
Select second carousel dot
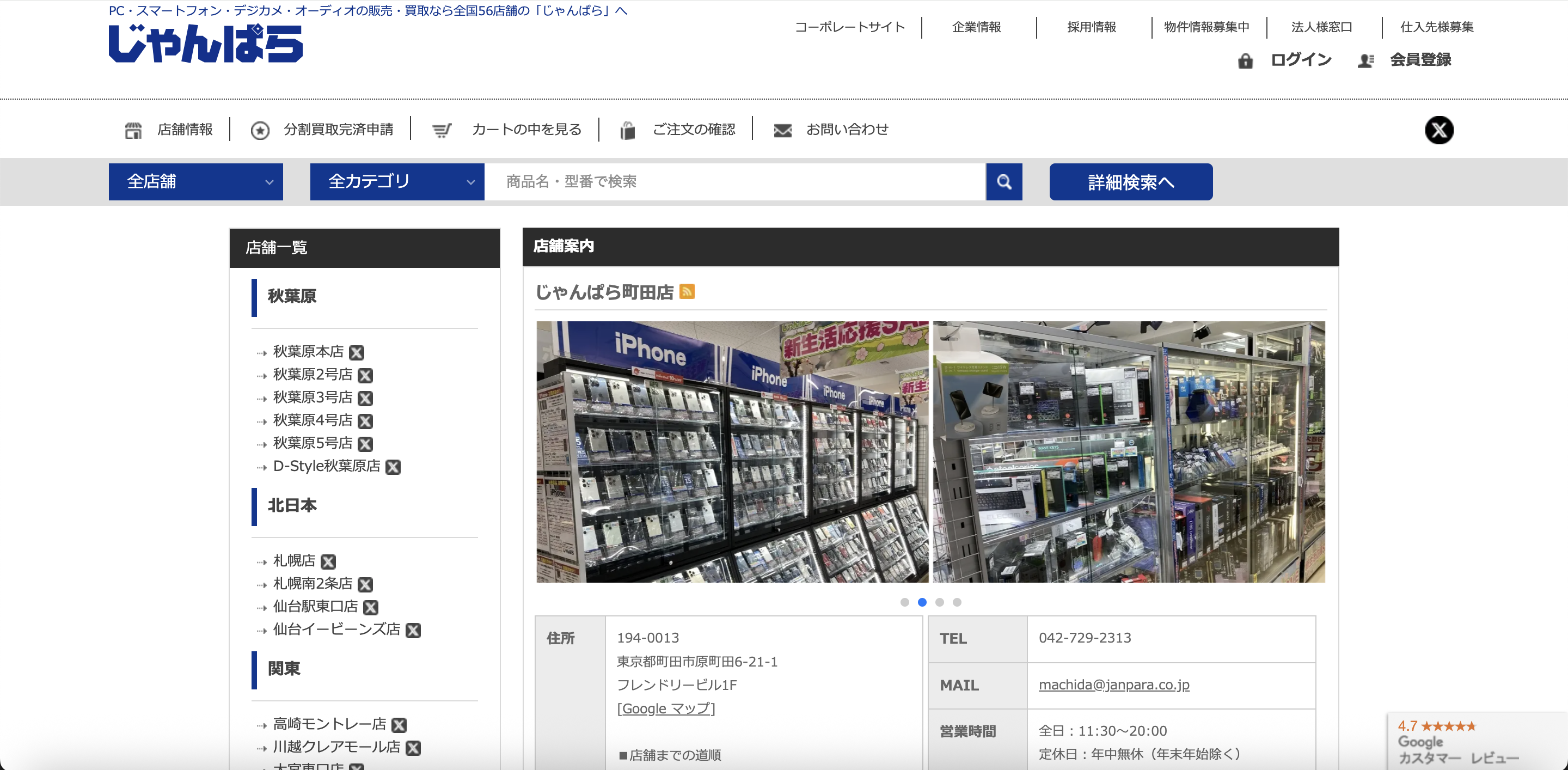click(x=922, y=602)
